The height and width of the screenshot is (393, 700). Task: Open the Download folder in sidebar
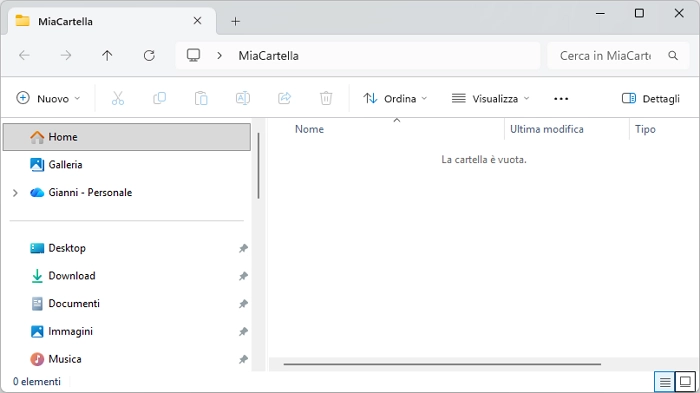coord(127,276)
